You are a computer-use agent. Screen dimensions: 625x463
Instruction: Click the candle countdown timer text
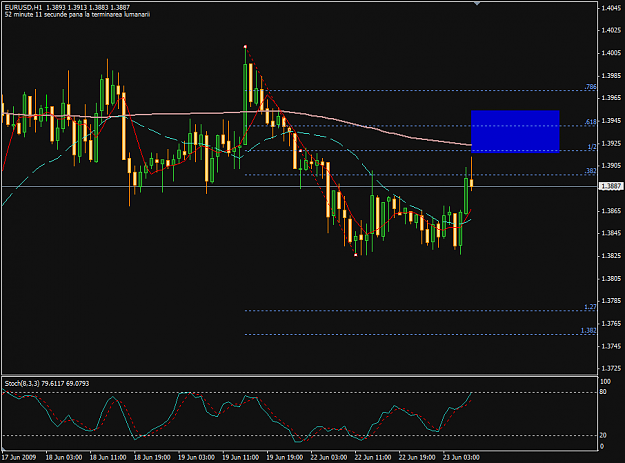pos(77,15)
